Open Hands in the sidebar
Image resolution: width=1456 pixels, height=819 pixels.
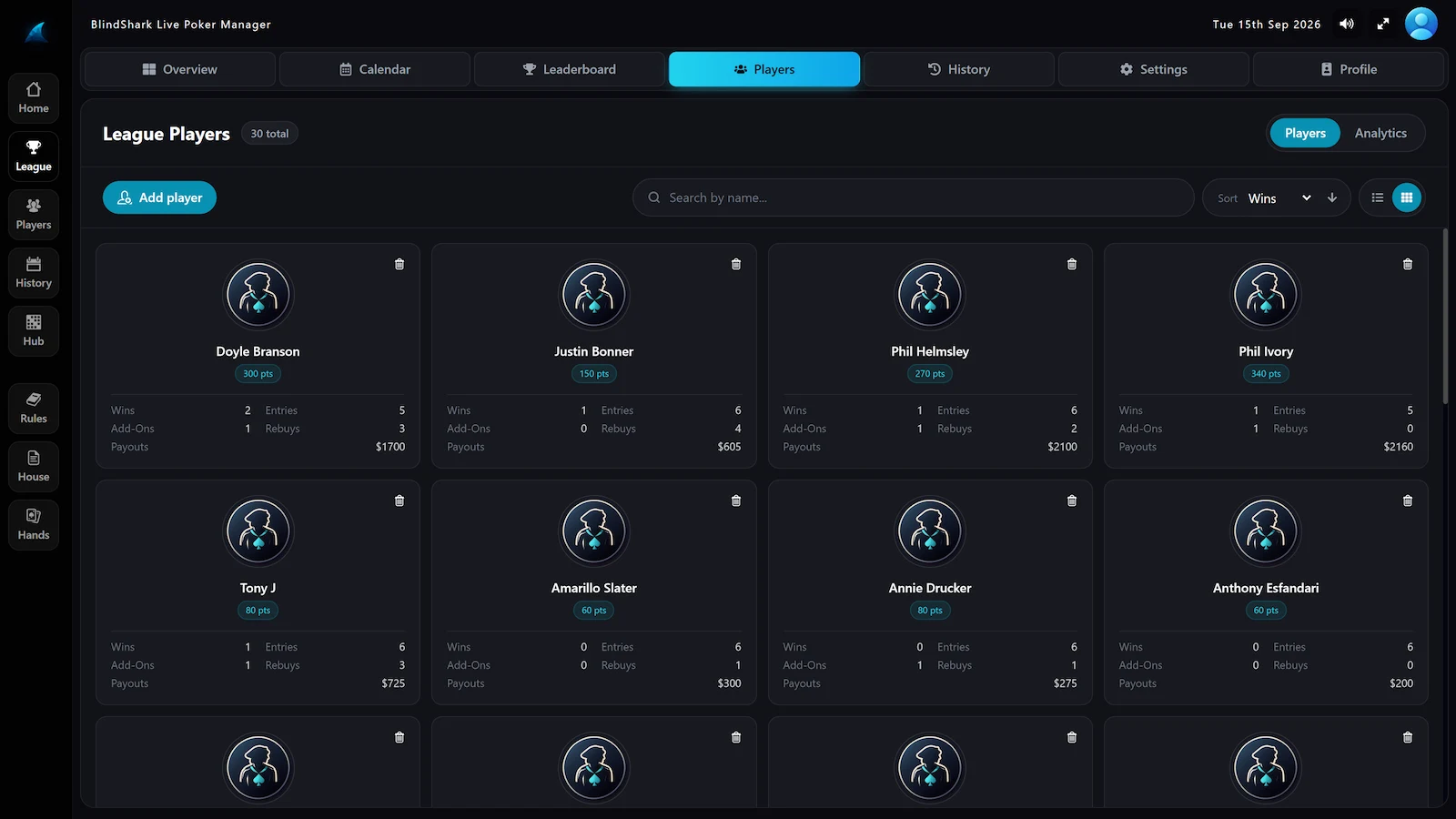click(x=34, y=525)
